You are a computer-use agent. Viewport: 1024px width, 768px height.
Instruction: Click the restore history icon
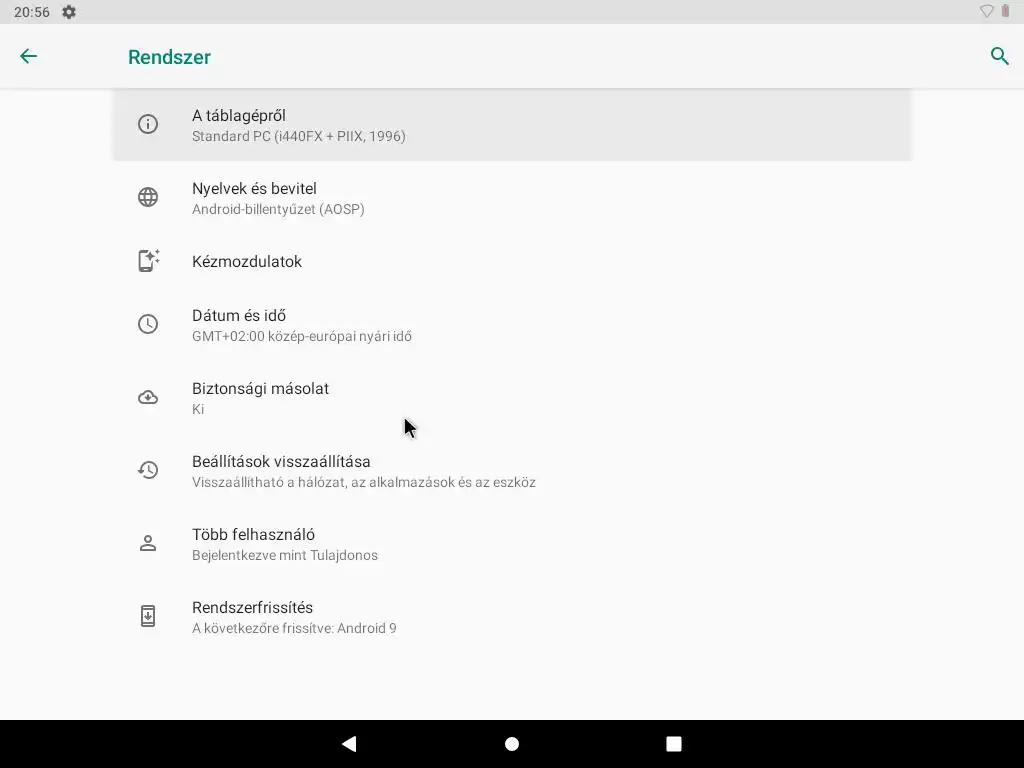148,470
